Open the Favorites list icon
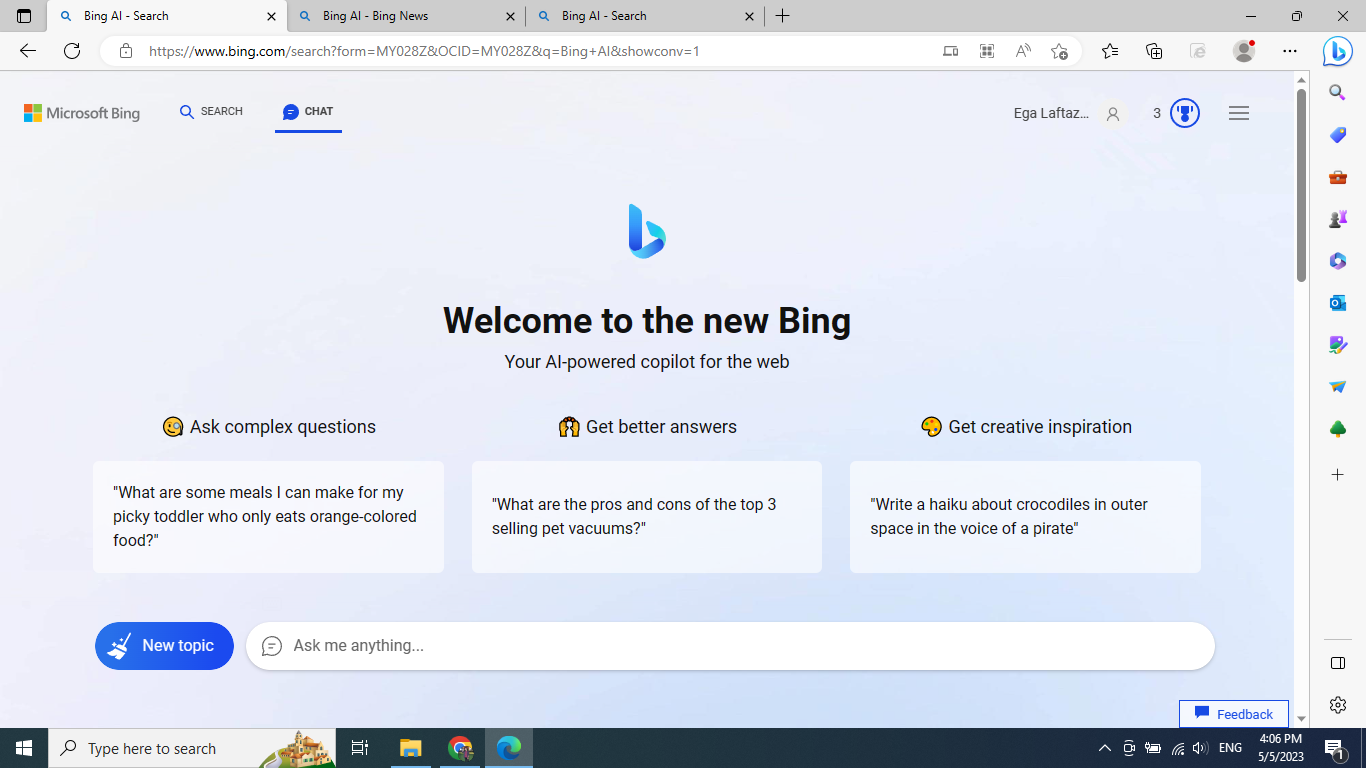The image size is (1366, 768). [1110, 51]
